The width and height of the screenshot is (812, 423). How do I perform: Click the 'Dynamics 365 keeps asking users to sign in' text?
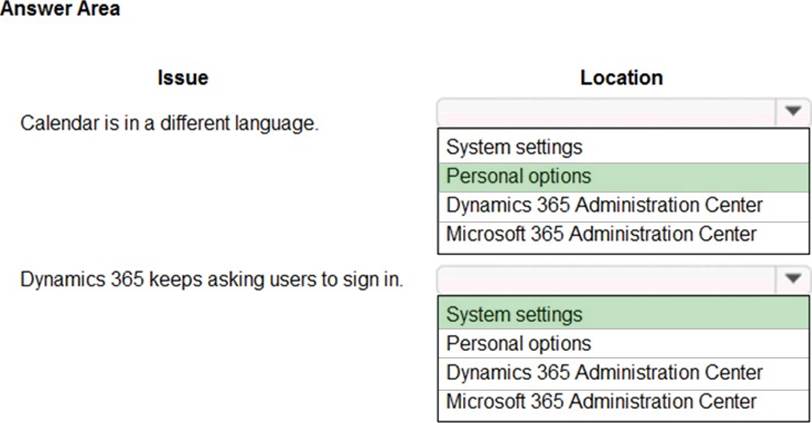click(x=212, y=278)
